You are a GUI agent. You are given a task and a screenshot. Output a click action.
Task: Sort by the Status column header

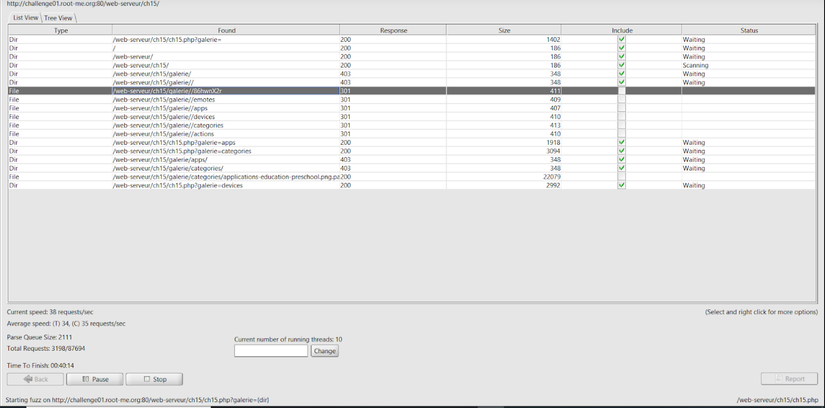(749, 31)
